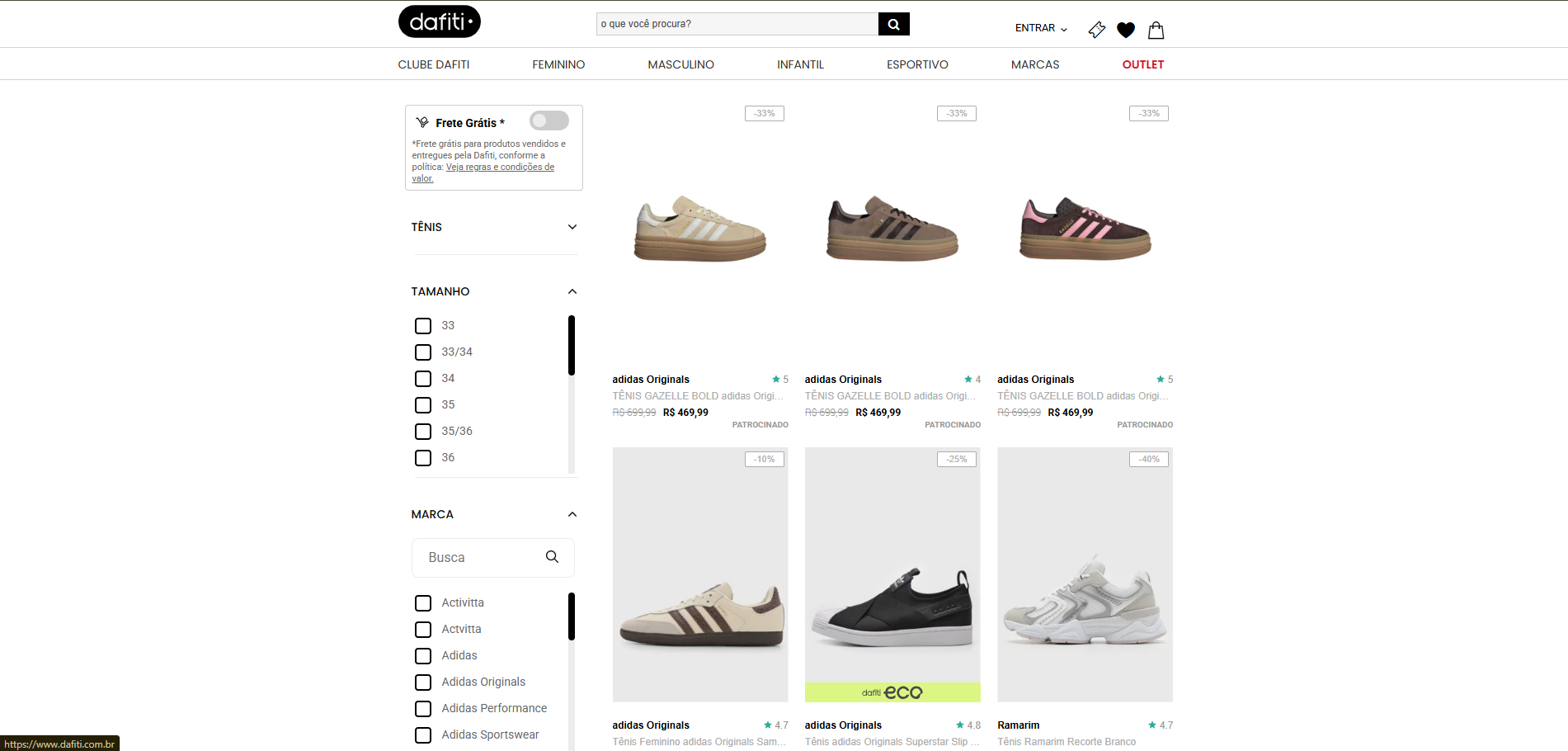Tick the Adidas Performance checkbox
Screen dimensions: 1568x751
tap(423, 709)
